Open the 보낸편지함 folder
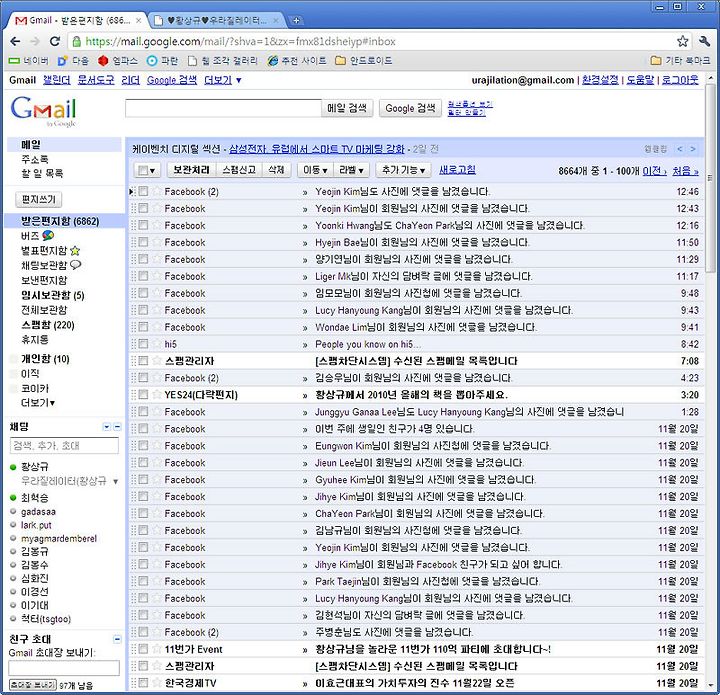Screen dimensions: 720x695 (44, 280)
